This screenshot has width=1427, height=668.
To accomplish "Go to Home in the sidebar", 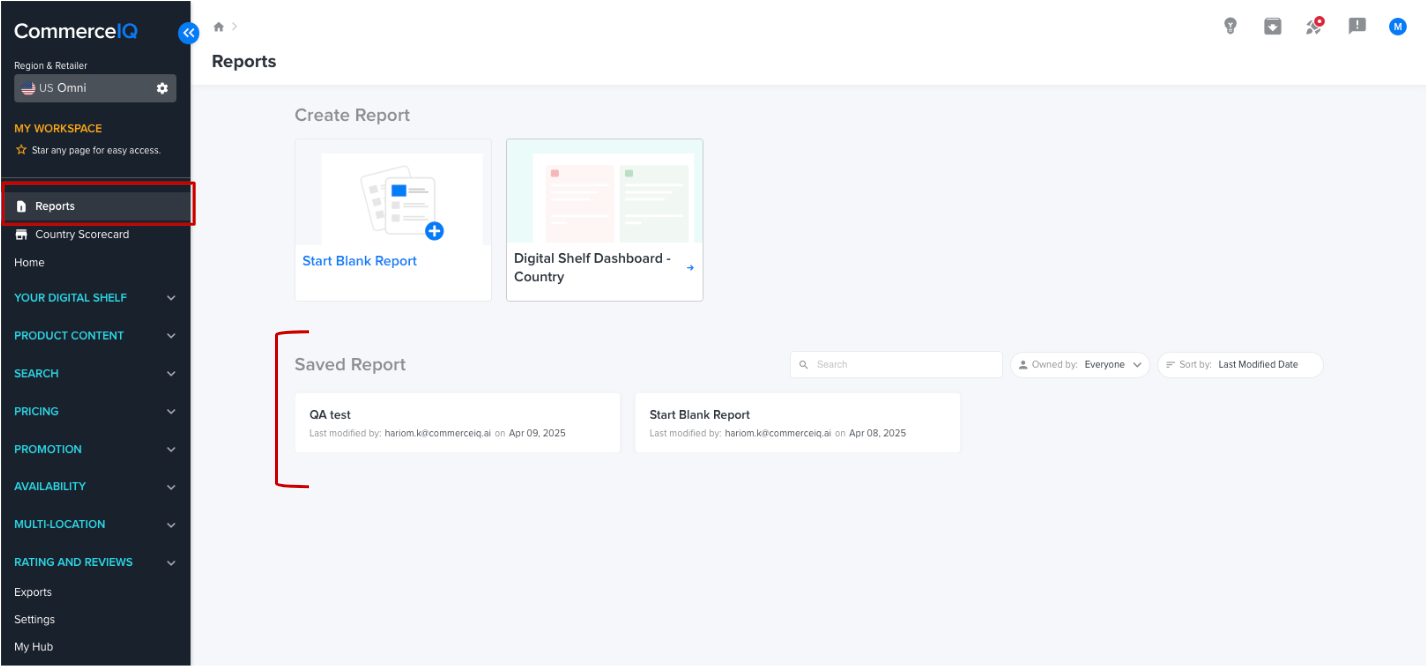I will point(29,262).
